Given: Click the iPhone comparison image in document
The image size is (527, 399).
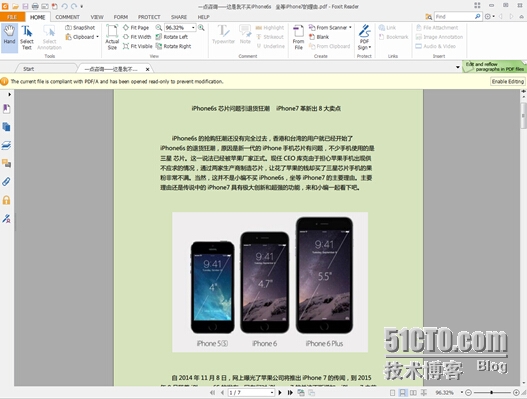Looking at the screenshot, I should [x=270, y=282].
